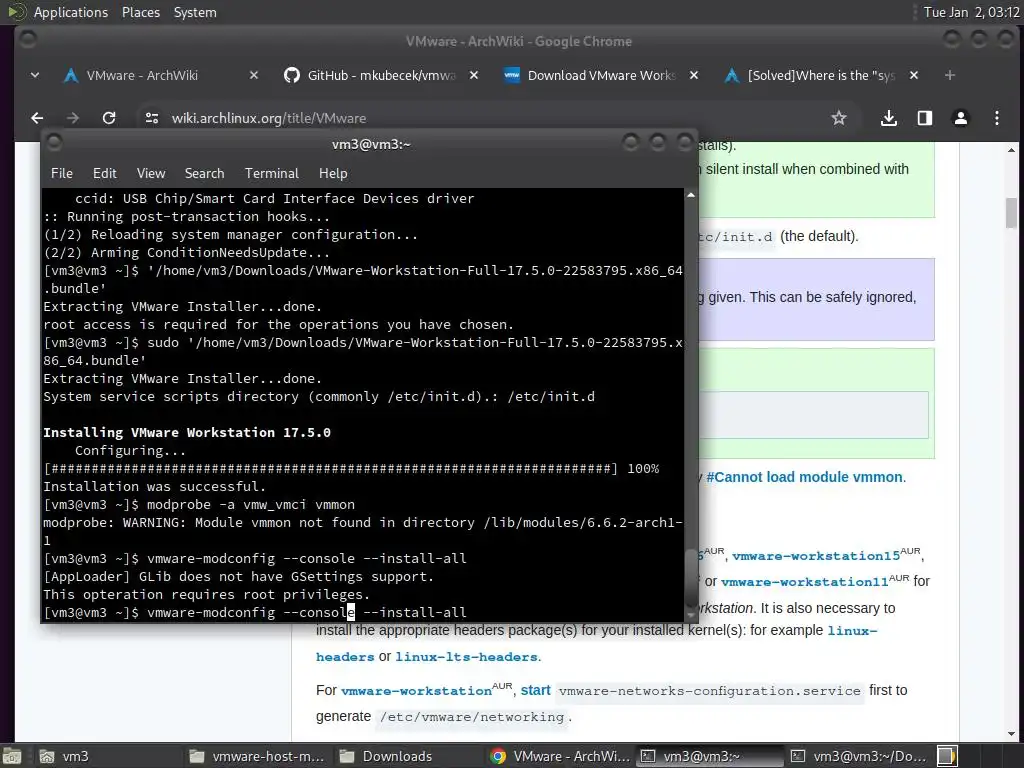The height and width of the screenshot is (768, 1024).
Task: Open terminal Help menu
Action: pyautogui.click(x=333, y=173)
